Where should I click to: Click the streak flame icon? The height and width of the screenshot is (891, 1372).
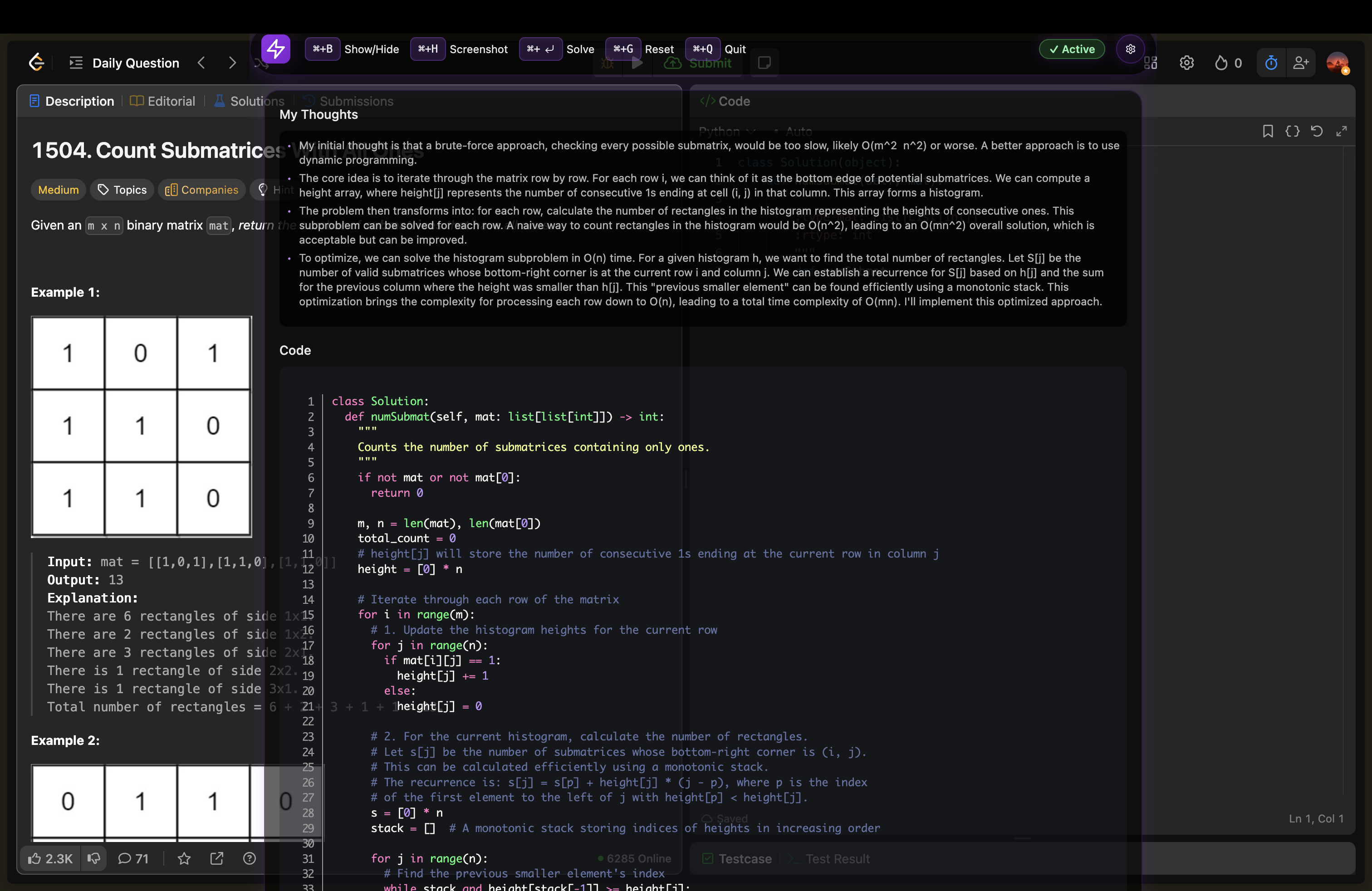[x=1221, y=63]
